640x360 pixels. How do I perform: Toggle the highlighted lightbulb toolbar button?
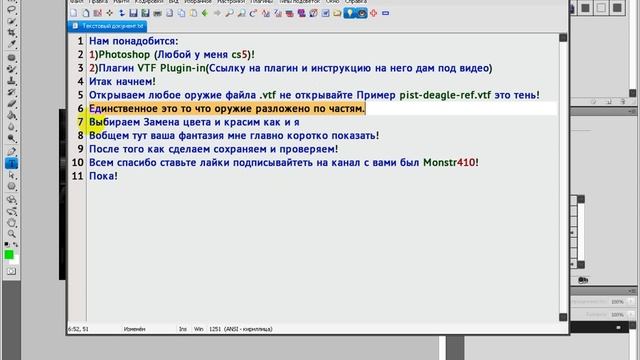(349, 13)
